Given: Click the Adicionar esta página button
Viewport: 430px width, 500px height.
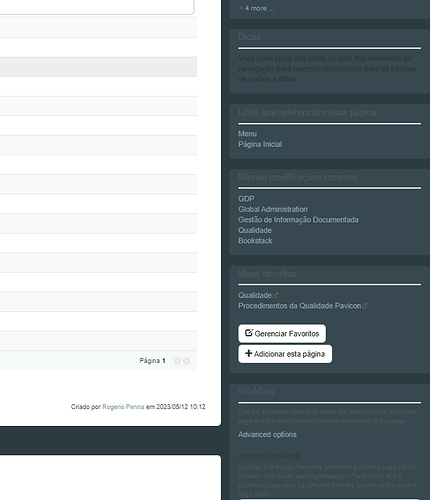Looking at the screenshot, I should (x=285, y=354).
